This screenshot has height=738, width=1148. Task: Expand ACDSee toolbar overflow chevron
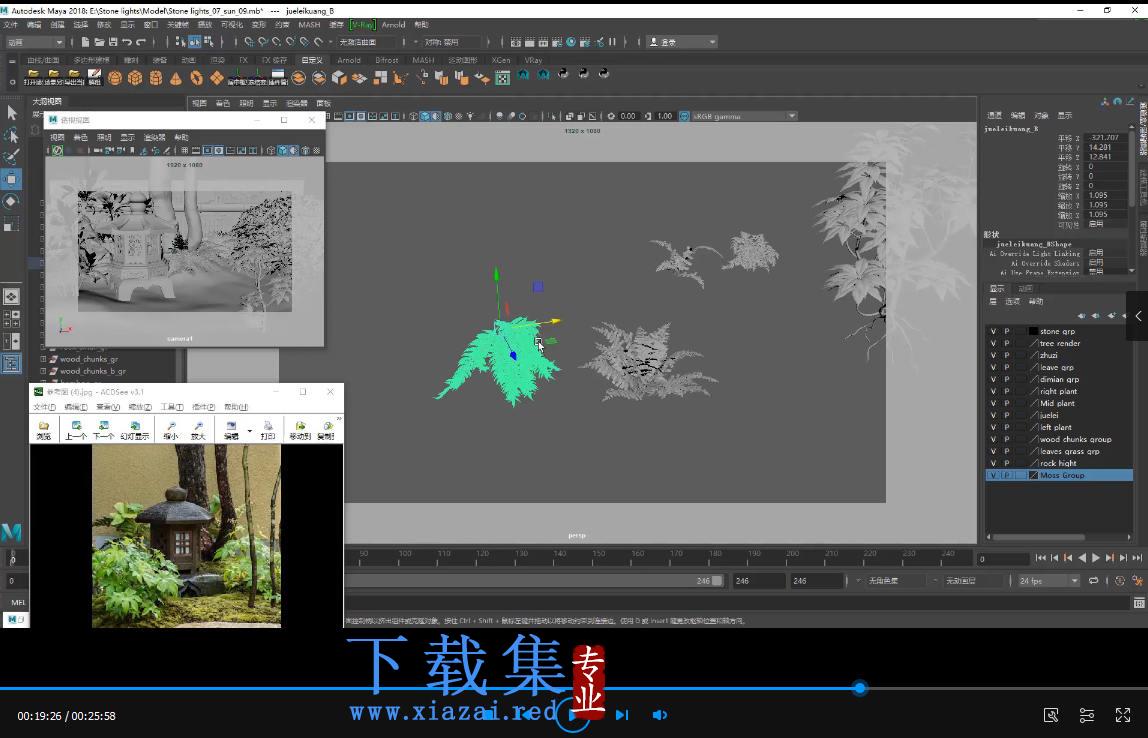tap(338, 420)
